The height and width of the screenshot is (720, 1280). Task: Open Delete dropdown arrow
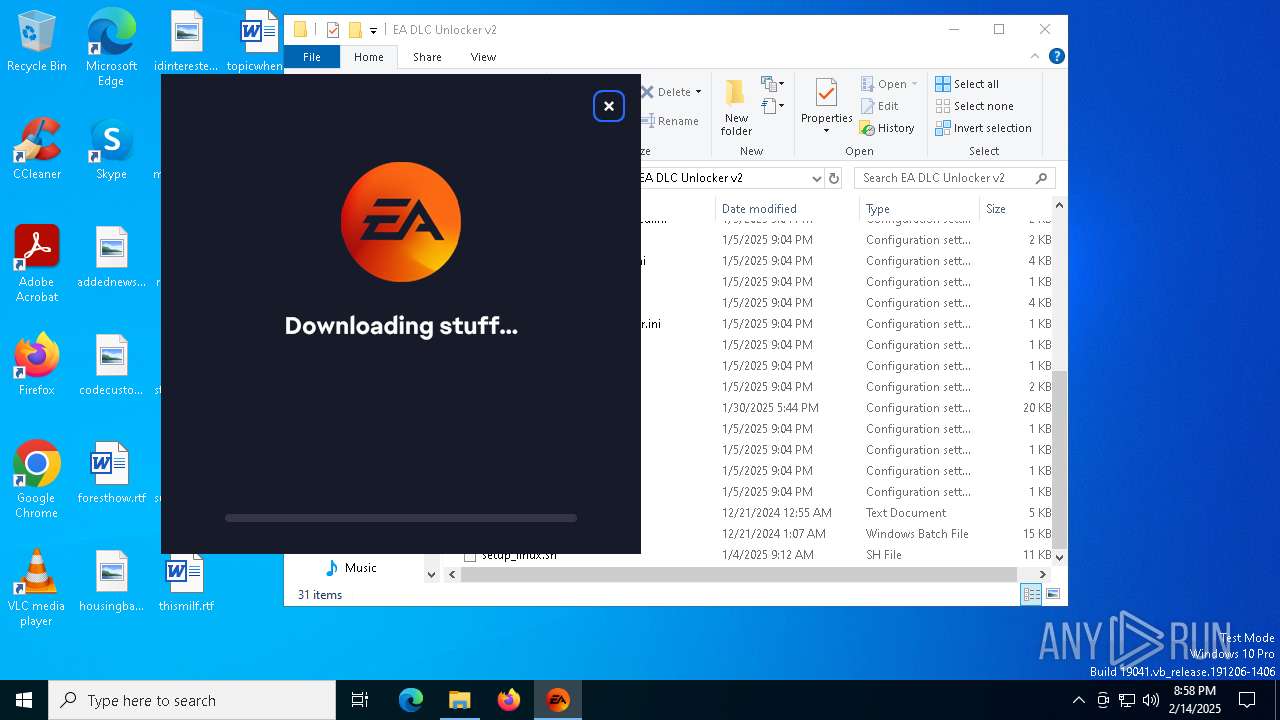pos(698,92)
